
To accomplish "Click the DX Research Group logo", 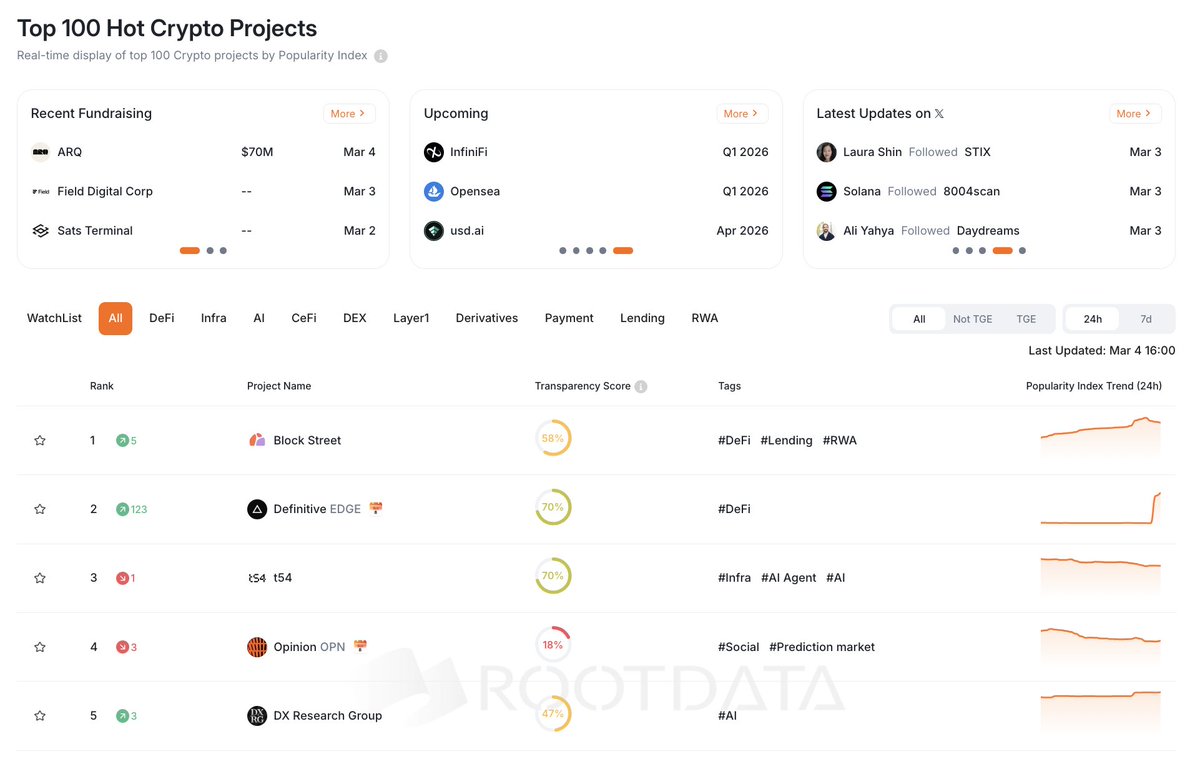I will pyautogui.click(x=257, y=716).
